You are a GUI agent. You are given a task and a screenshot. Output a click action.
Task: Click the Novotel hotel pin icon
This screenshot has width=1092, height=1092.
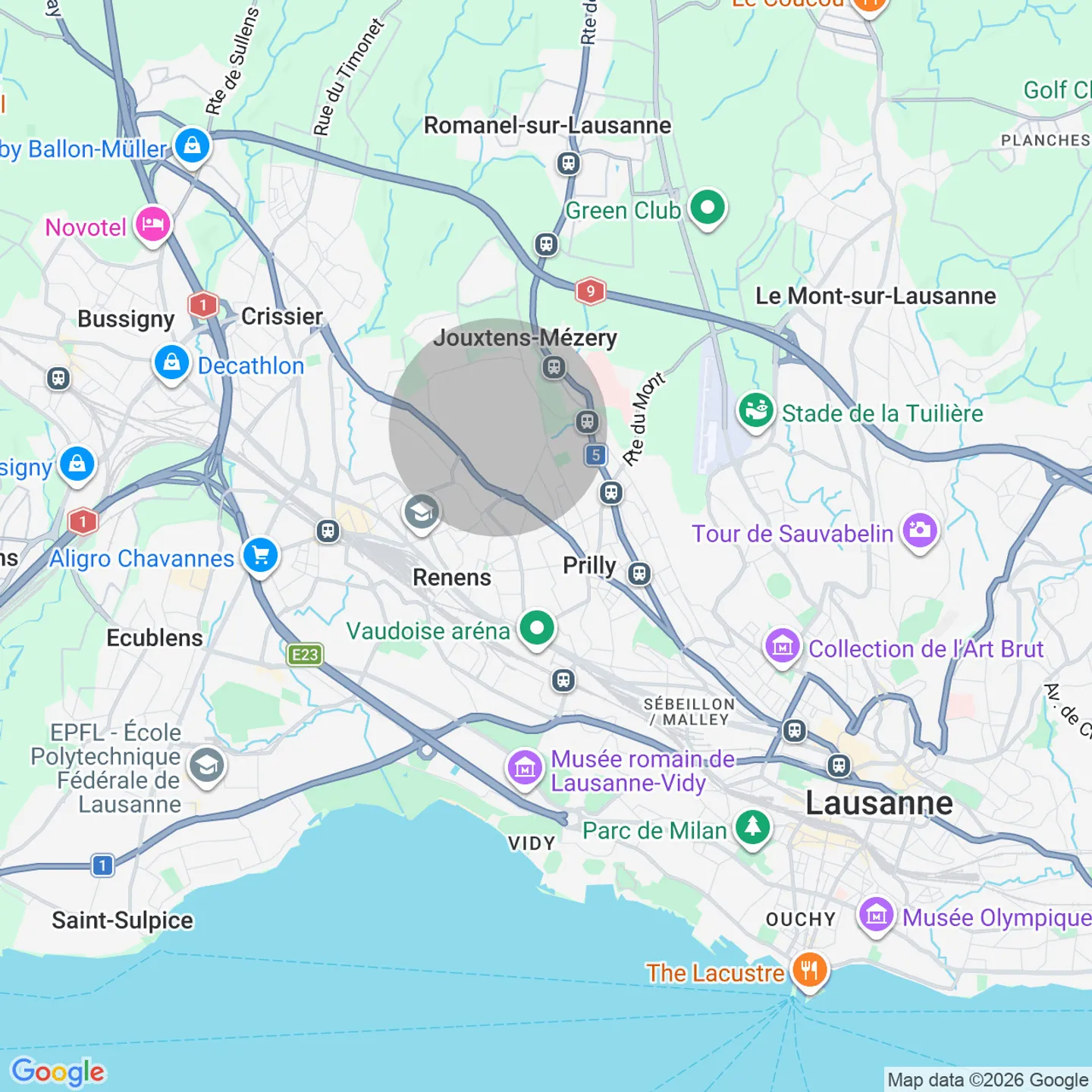pos(153,225)
